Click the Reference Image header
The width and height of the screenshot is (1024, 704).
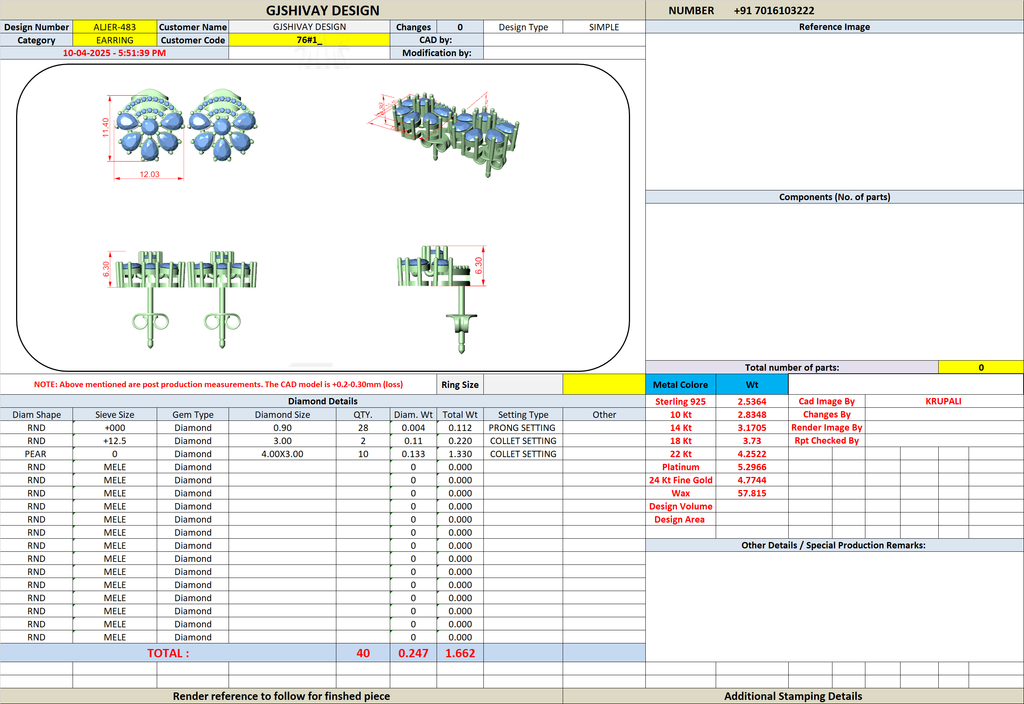pos(835,27)
